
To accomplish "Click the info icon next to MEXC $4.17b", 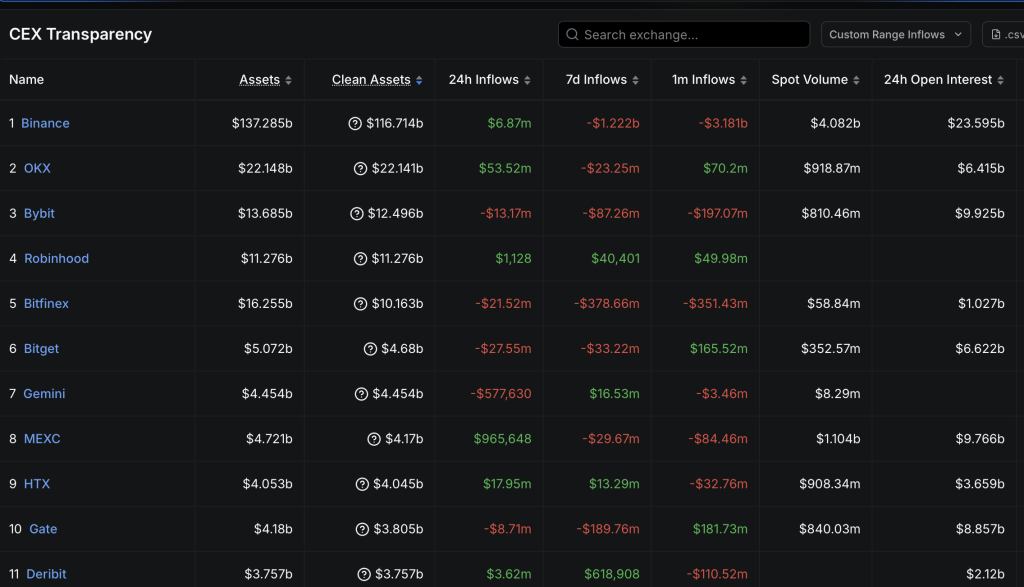I will 374,439.
